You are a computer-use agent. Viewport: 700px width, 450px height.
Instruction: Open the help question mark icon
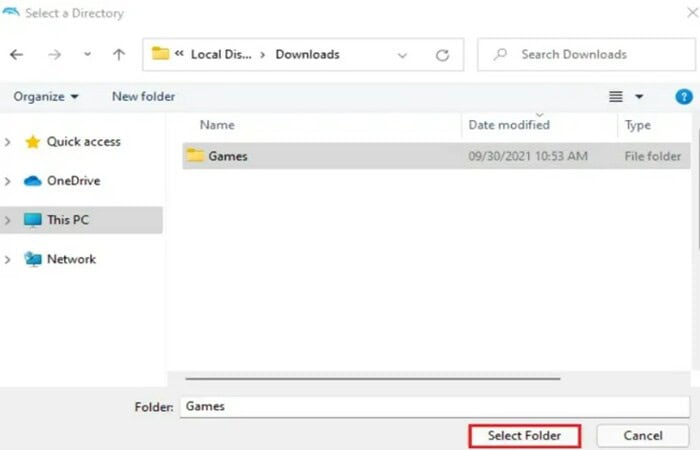pyautogui.click(x=684, y=97)
